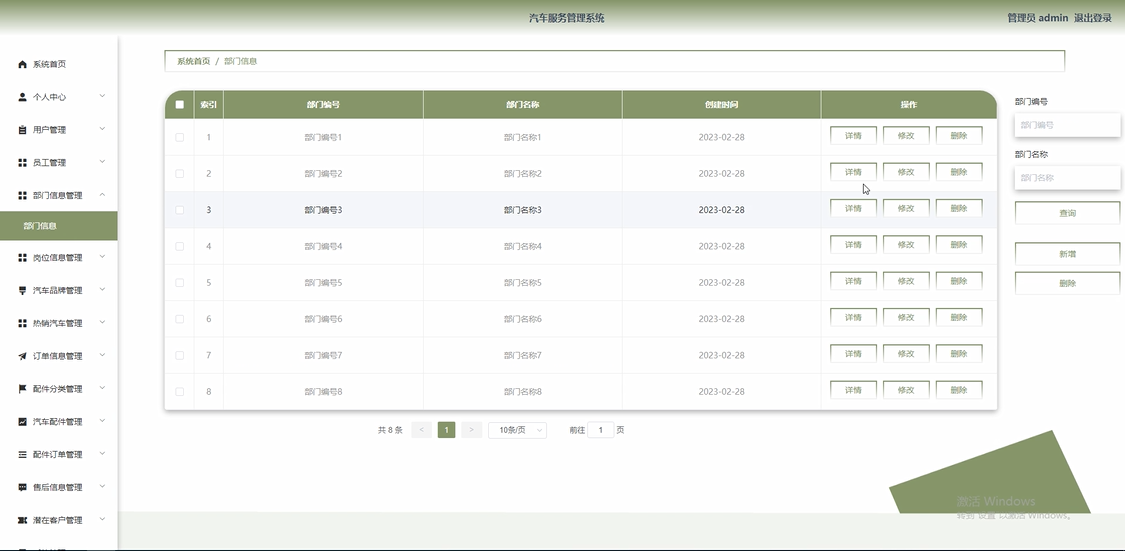Viewport: 1125px width, 551px height.
Task: Expand the 订单信息管理 menu chevron
Action: pyautogui.click(x=102, y=355)
